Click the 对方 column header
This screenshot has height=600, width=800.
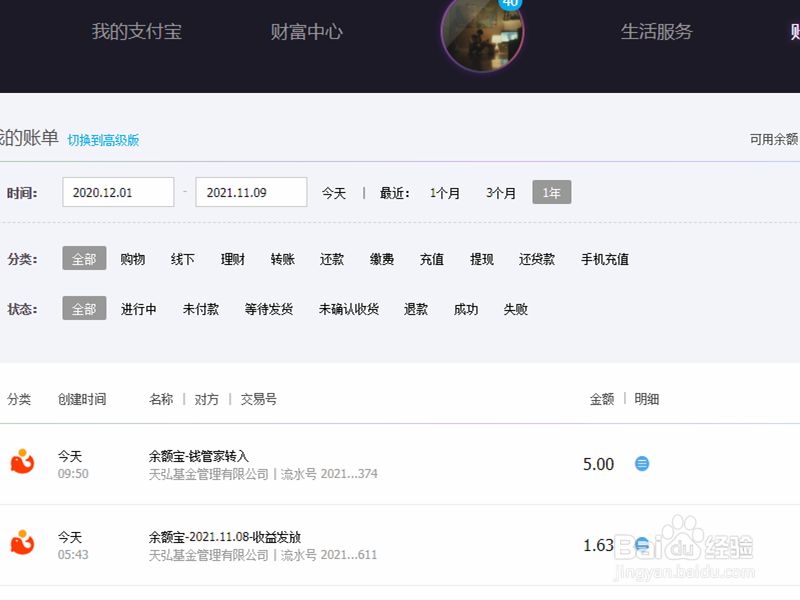(206, 399)
